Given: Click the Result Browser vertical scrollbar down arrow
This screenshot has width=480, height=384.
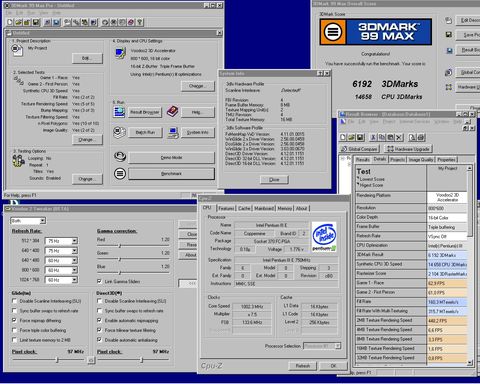Looking at the screenshot, I should 470,362.
